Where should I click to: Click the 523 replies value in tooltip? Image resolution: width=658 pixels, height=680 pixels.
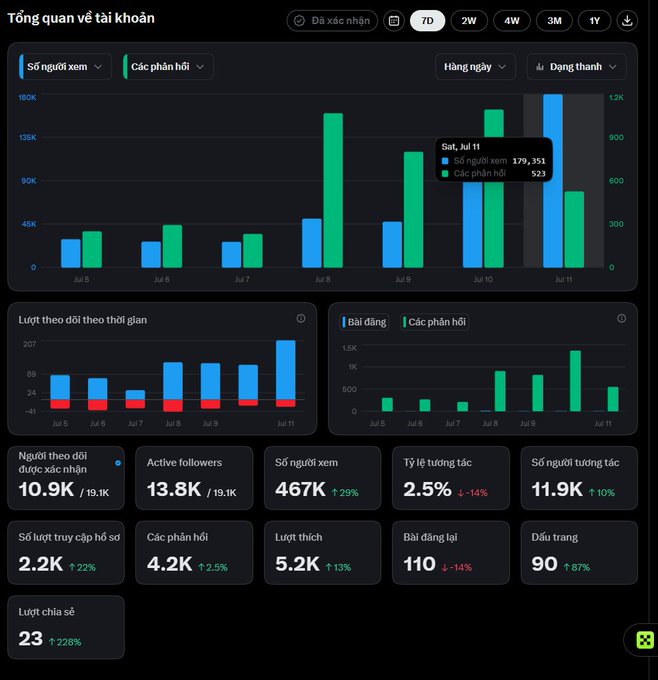pos(538,173)
